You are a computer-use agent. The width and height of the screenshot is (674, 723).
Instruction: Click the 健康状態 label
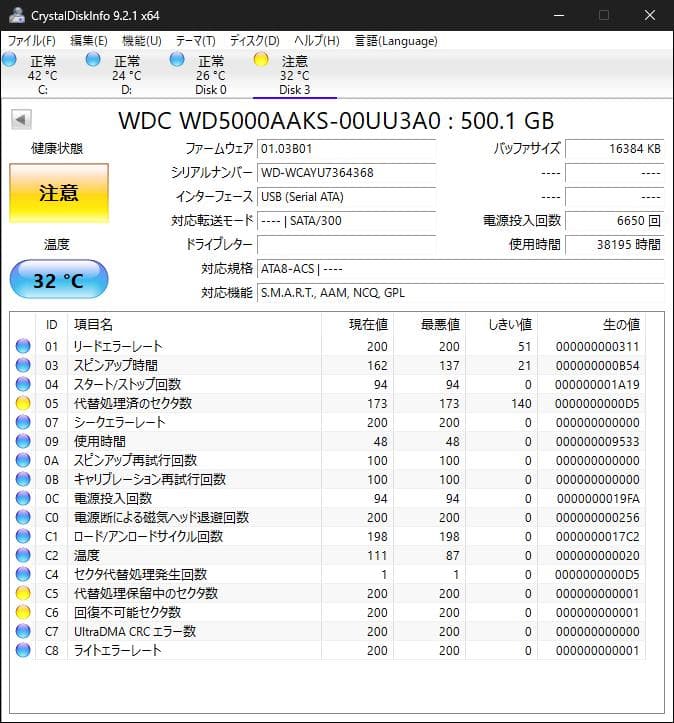(x=57, y=148)
